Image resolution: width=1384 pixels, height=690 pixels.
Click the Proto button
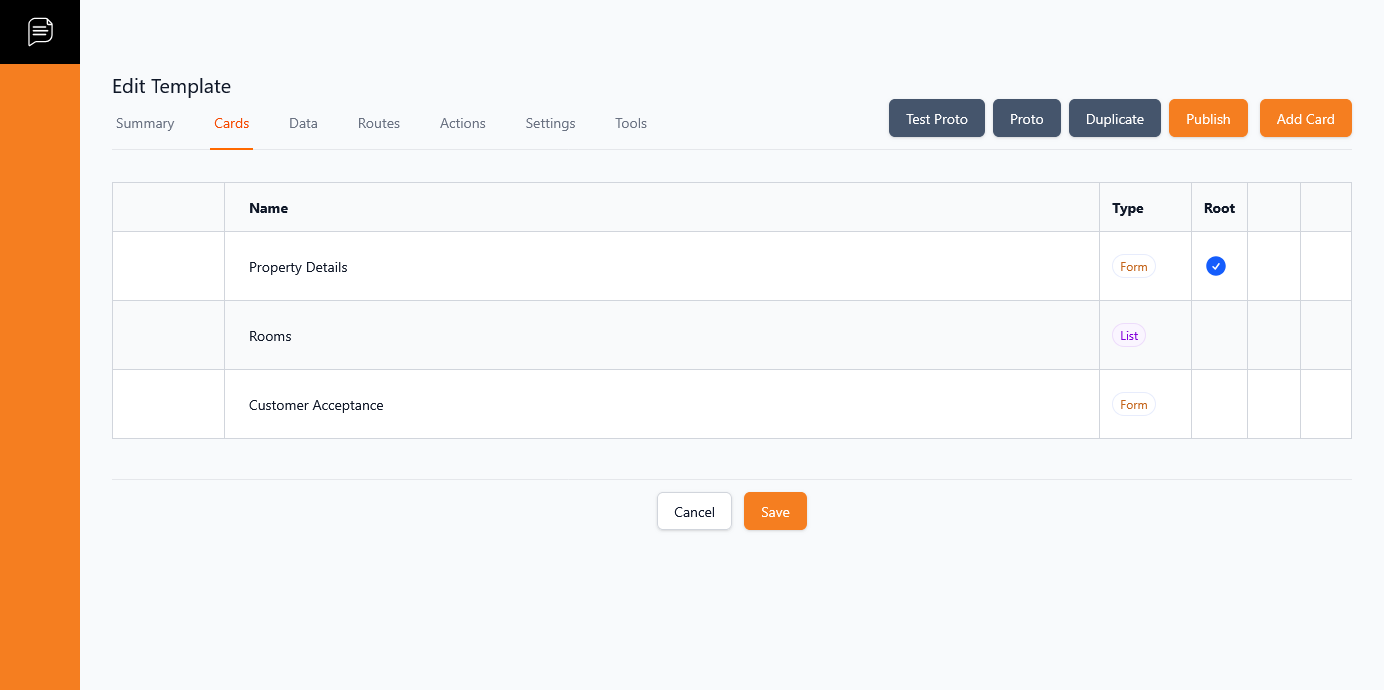pos(1026,118)
